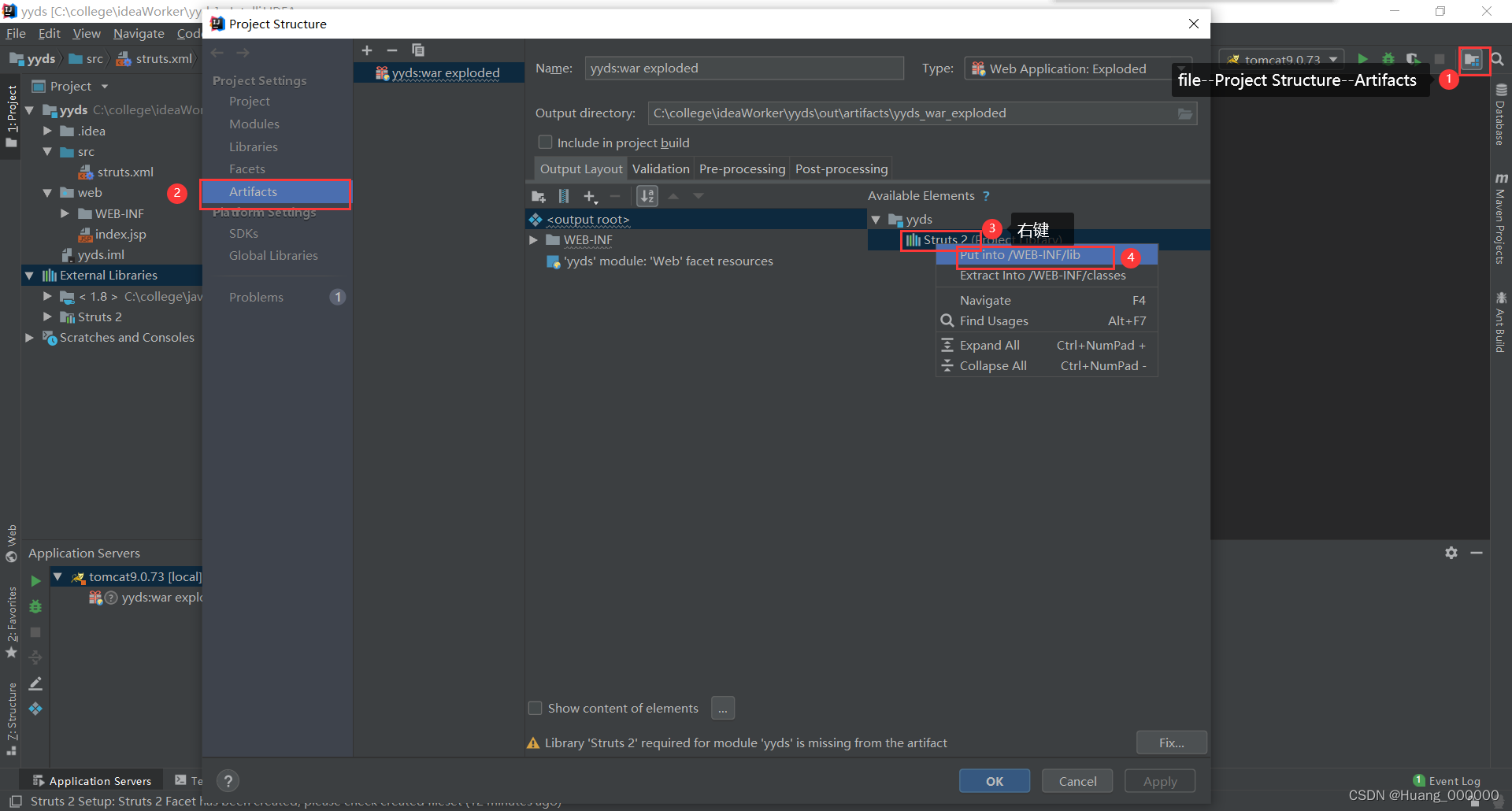Viewport: 1512px width, 811px height.
Task: Click the artifact Name input field
Action: (x=744, y=69)
